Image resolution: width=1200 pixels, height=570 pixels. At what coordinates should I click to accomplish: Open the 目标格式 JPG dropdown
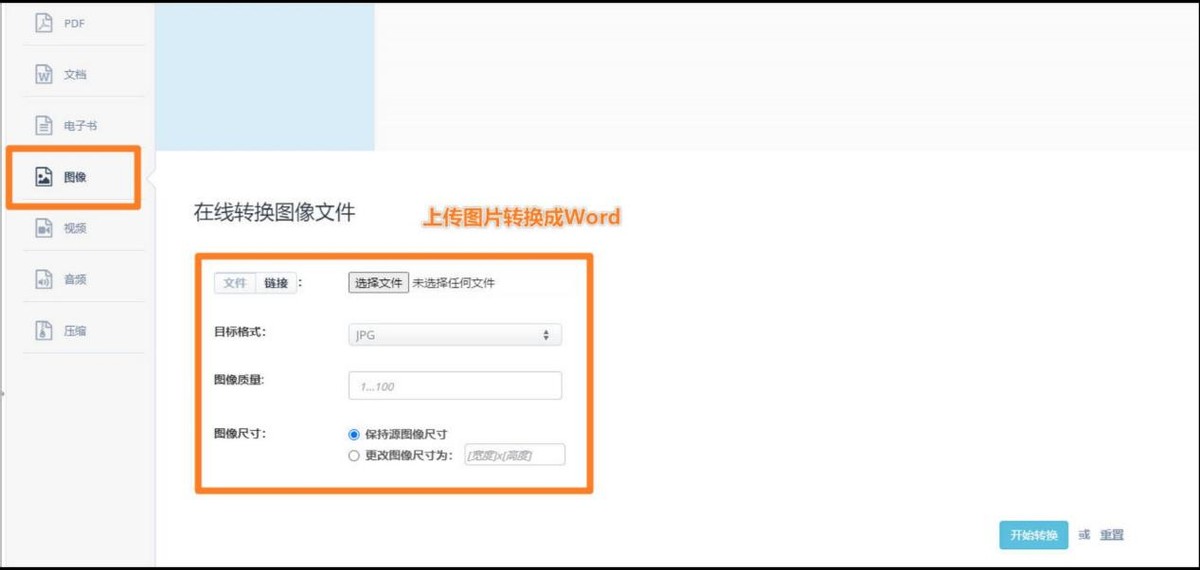(x=455, y=335)
